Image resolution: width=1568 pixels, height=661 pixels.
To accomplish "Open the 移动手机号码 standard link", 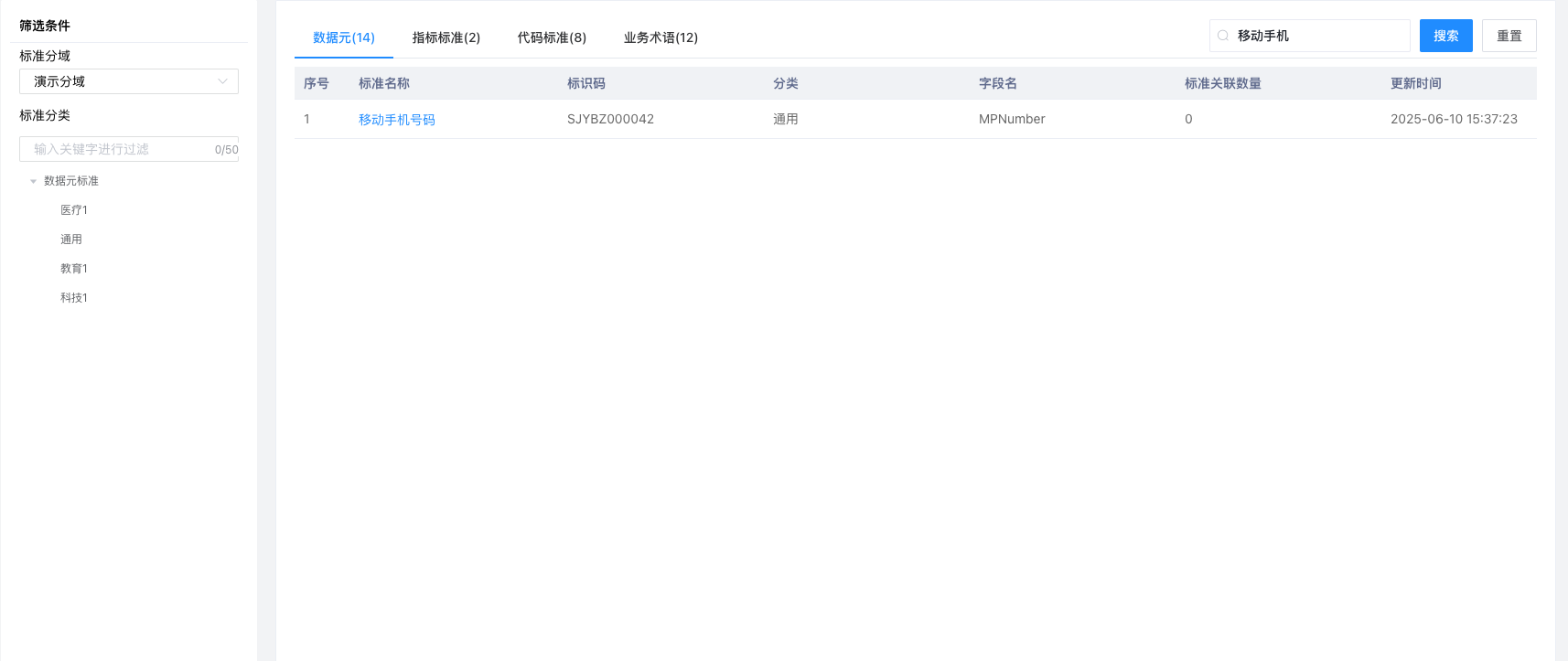I will (397, 120).
